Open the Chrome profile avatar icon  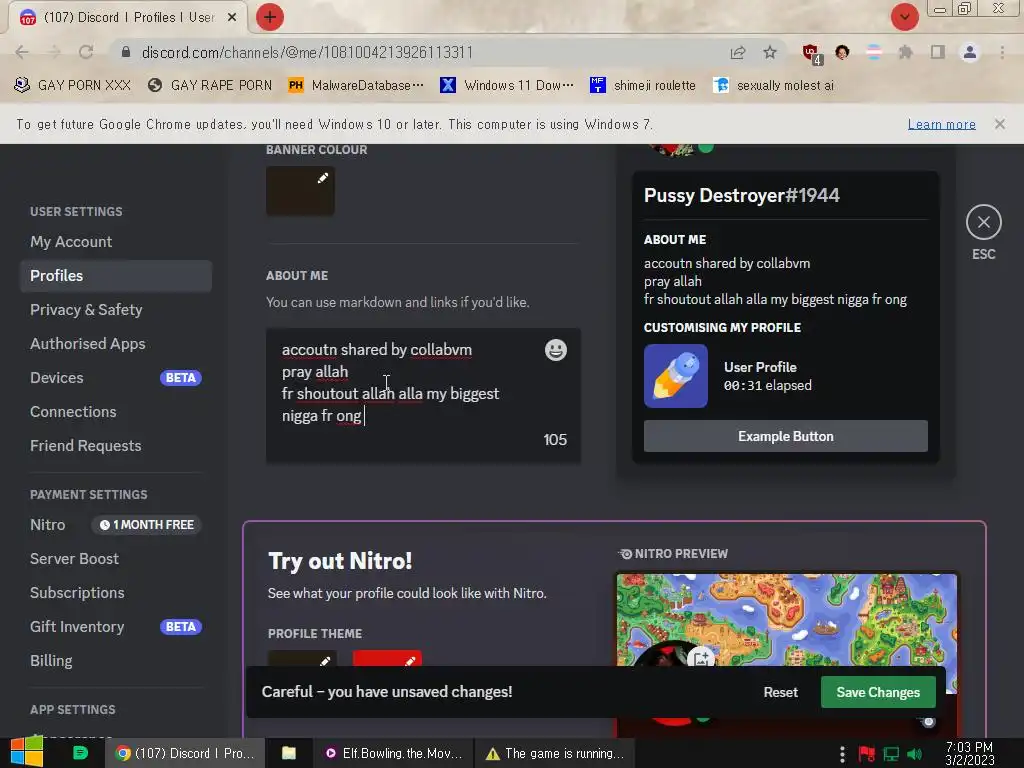[970, 52]
